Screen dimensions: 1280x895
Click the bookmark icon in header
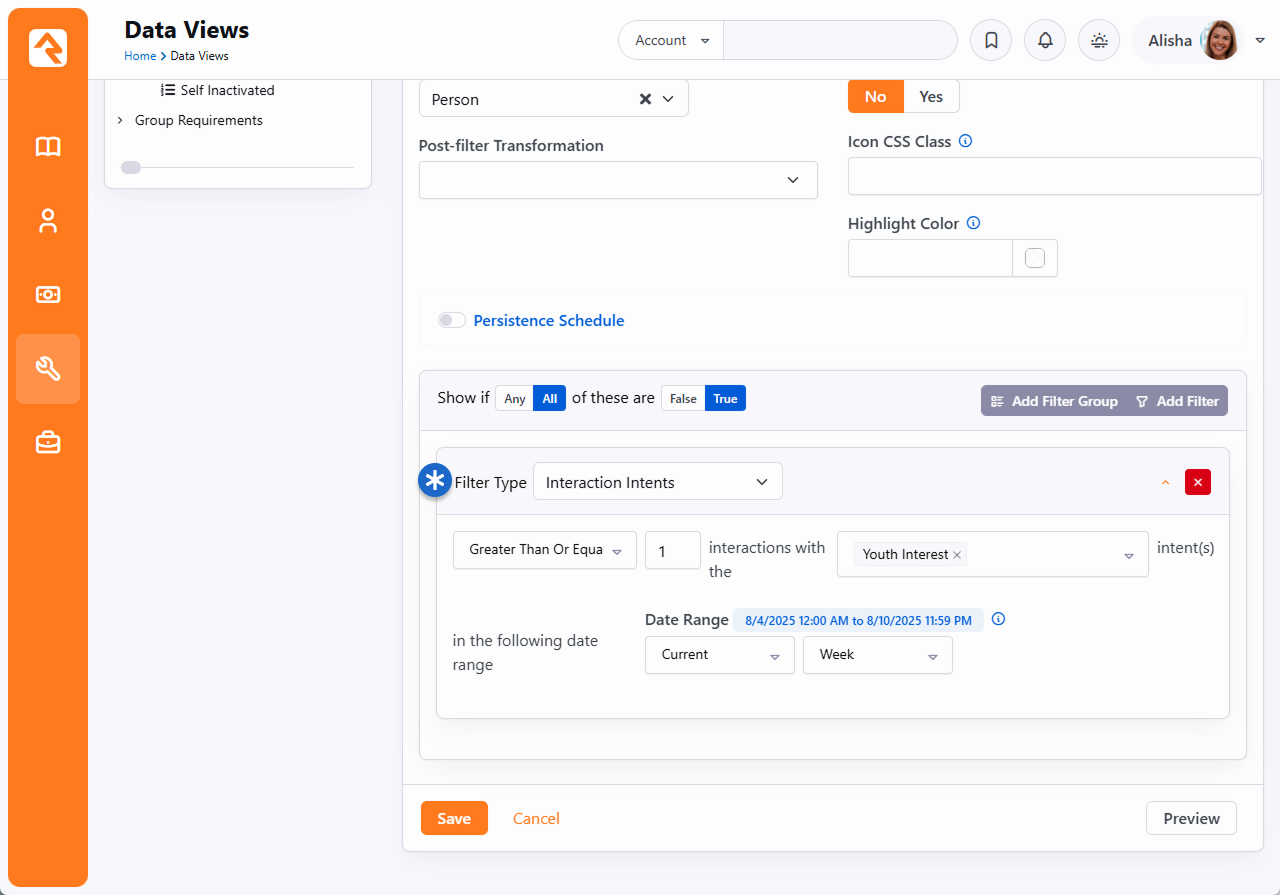(x=991, y=41)
